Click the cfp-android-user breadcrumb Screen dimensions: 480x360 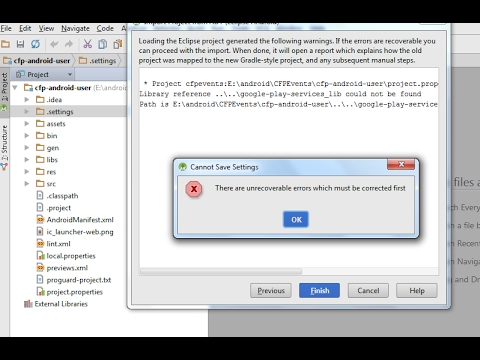click(37, 61)
